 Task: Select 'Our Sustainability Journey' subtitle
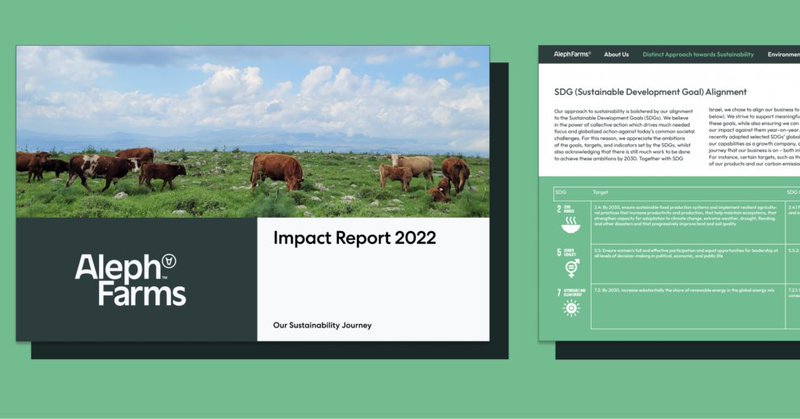pyautogui.click(x=322, y=325)
